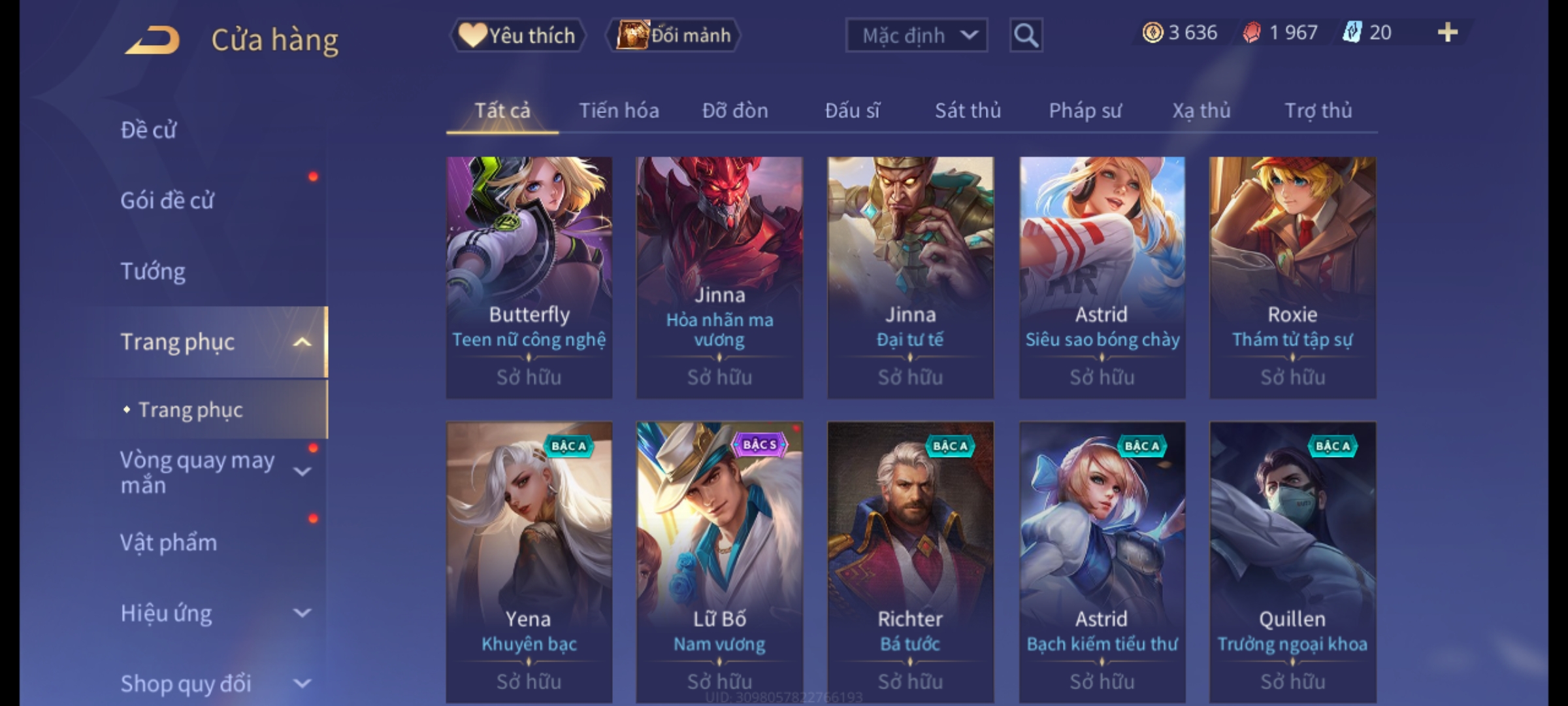The width and height of the screenshot is (1568, 706).
Task: Open the Đổi mảnh chest button
Action: [x=673, y=35]
